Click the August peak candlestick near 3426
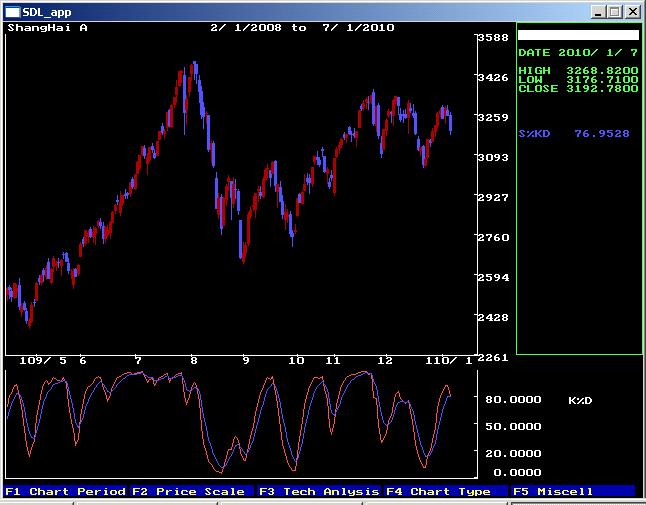This screenshot has width=646, height=505. (x=195, y=68)
